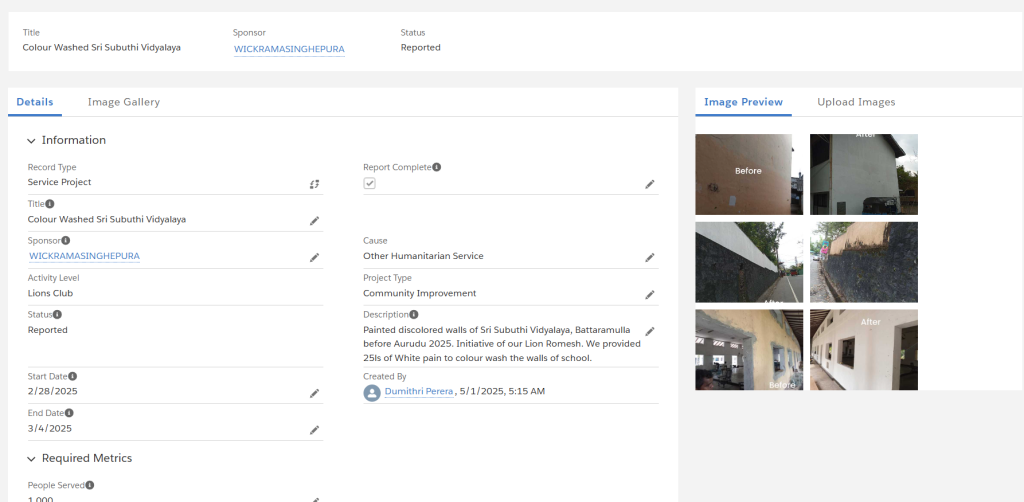Click the Reported status in header

pyautogui.click(x=421, y=48)
